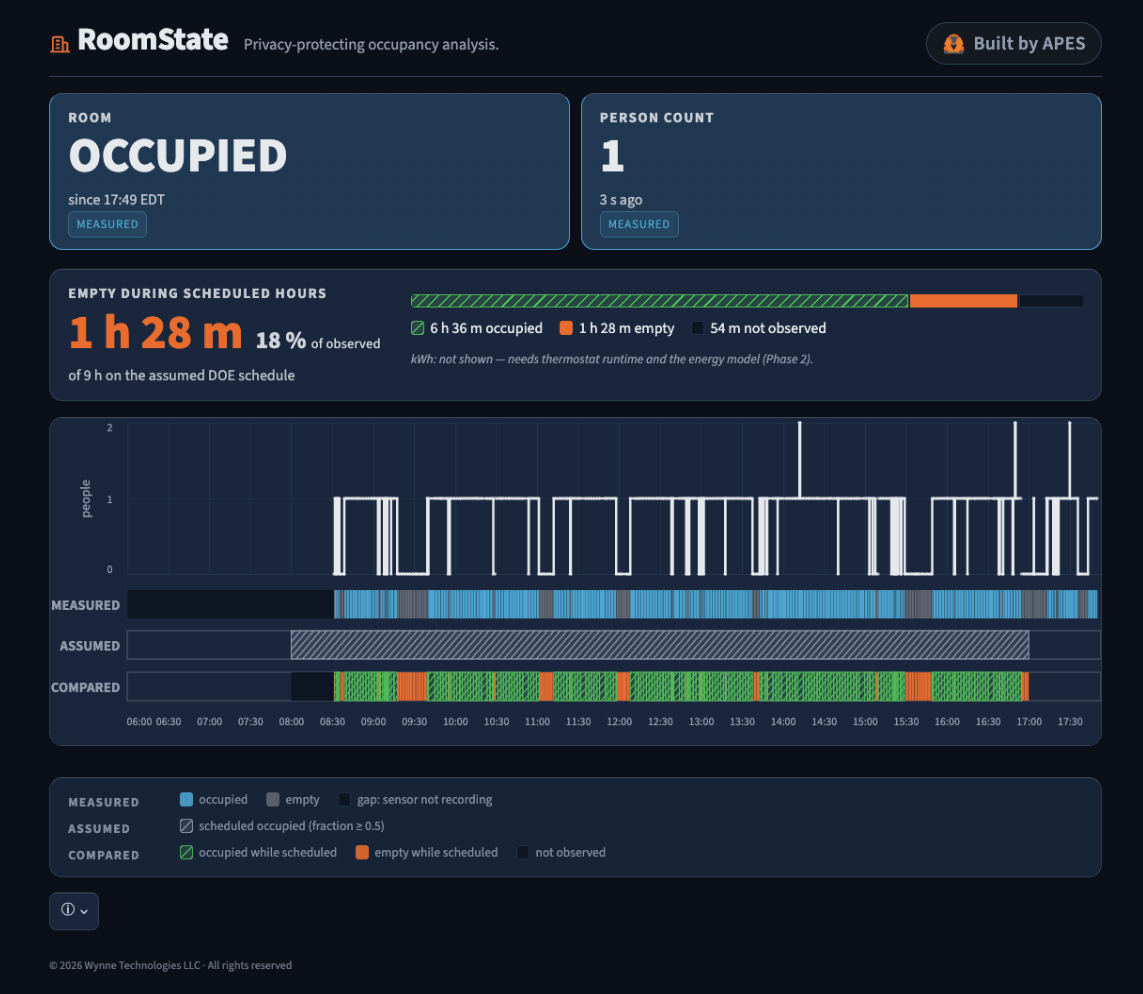Click the orange empty progress segment
This screenshot has width=1143, height=994.
[963, 301]
